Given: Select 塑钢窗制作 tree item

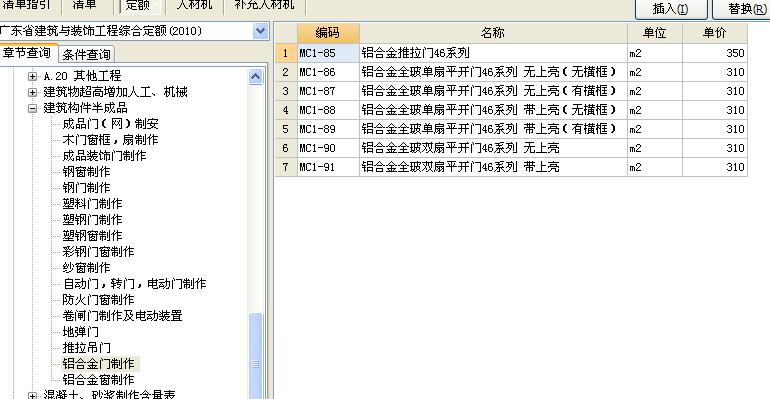Looking at the screenshot, I should [x=92, y=236].
